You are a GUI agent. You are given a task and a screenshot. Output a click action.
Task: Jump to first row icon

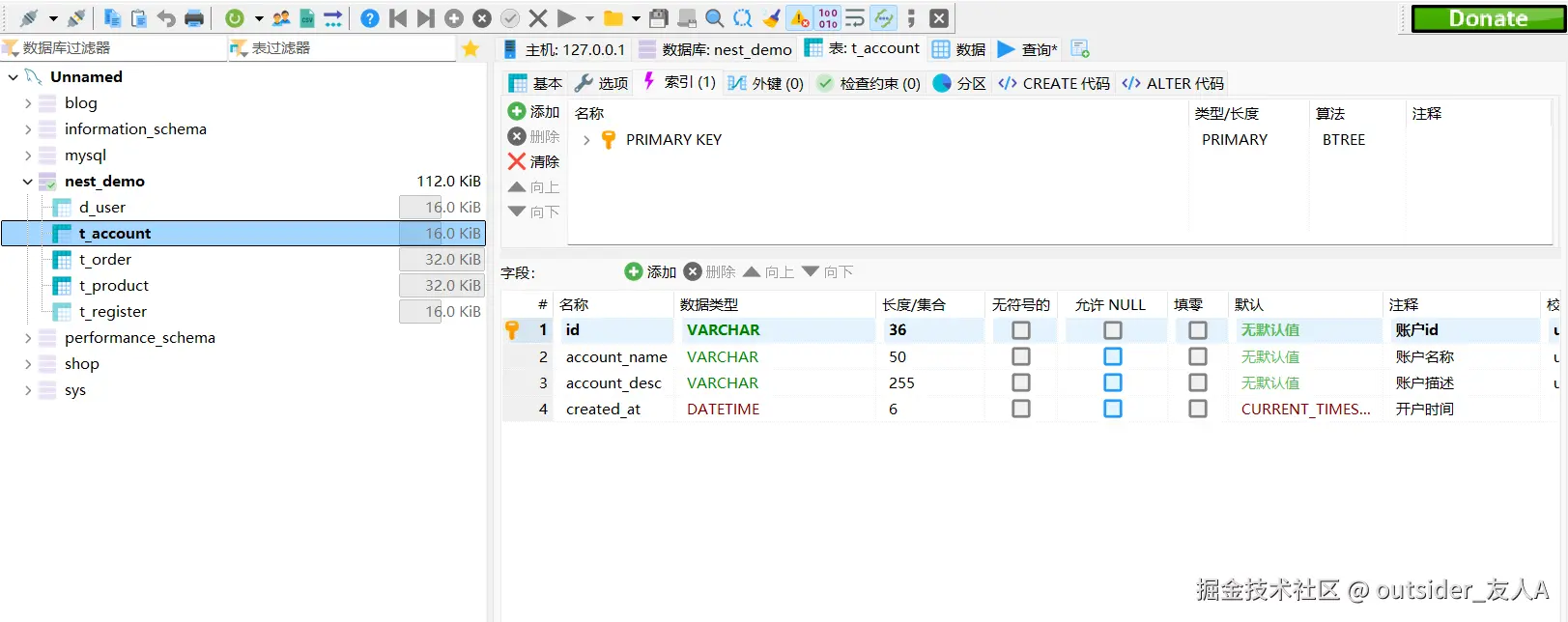tap(398, 18)
